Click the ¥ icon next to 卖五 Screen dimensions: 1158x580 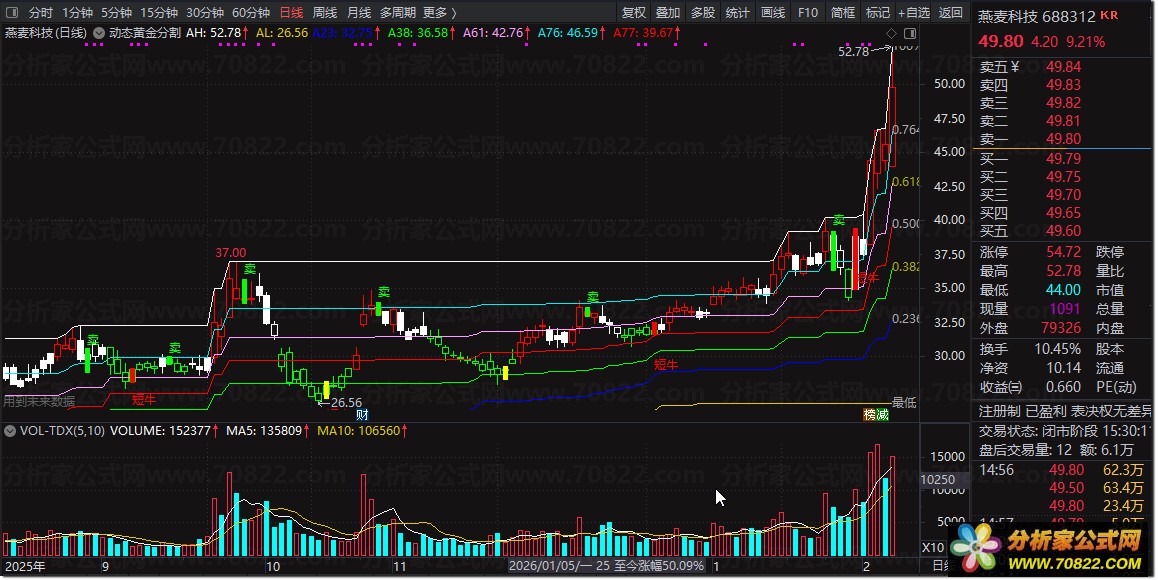pyautogui.click(x=1014, y=67)
